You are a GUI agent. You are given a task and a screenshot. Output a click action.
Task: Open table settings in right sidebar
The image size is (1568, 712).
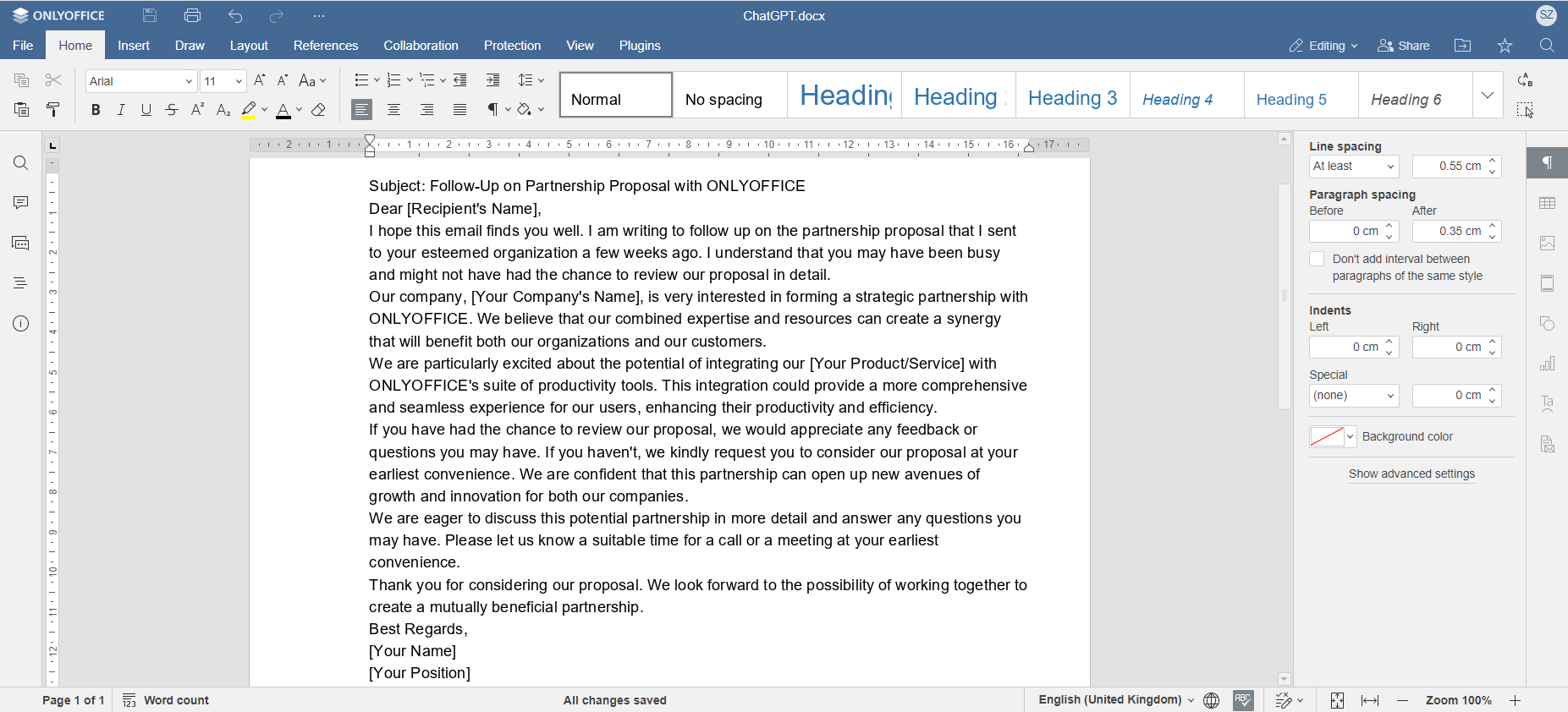pos(1547,203)
